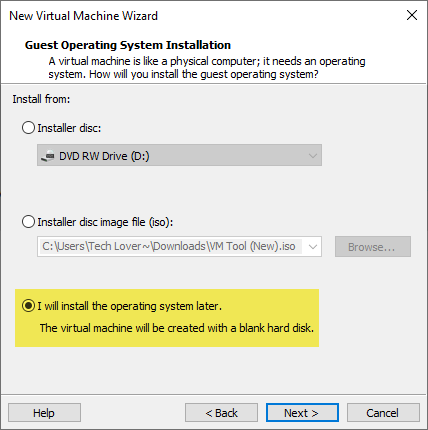Click inside the ISO file path field
This screenshot has width=428, height=430.
point(171,247)
